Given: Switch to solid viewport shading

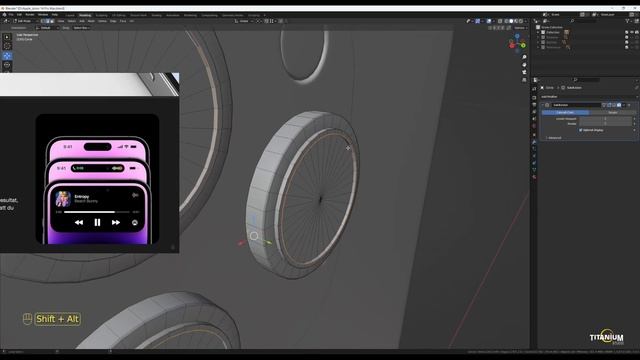Looking at the screenshot, I should click(x=511, y=21).
